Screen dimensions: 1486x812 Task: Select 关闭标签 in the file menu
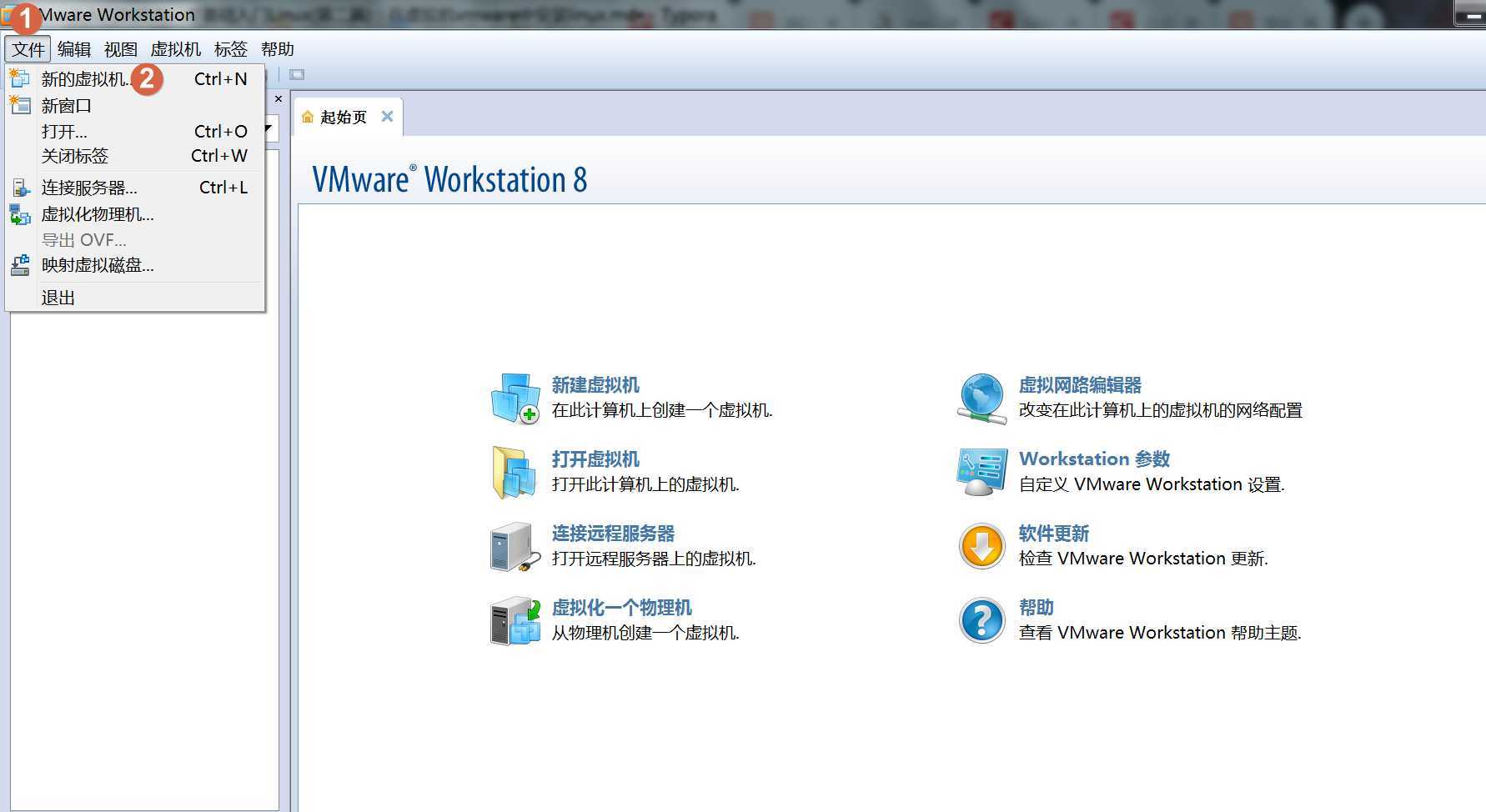click(135, 156)
